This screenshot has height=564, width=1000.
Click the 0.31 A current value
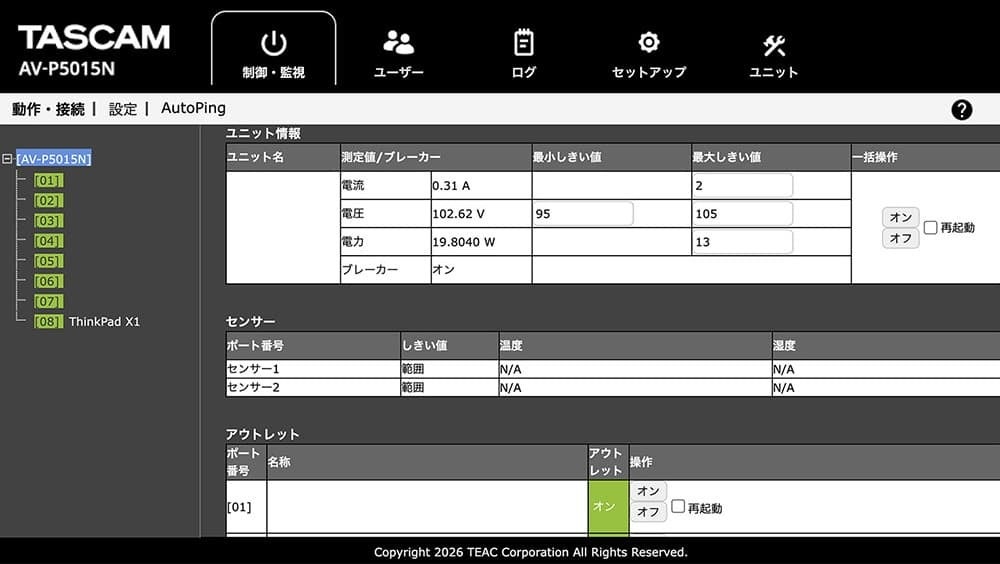point(451,186)
